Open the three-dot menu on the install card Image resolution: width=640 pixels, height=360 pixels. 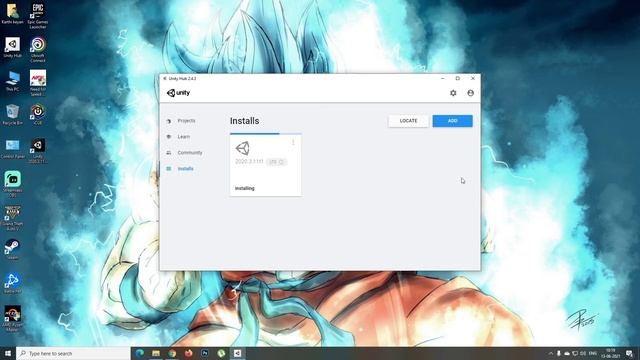coord(293,142)
